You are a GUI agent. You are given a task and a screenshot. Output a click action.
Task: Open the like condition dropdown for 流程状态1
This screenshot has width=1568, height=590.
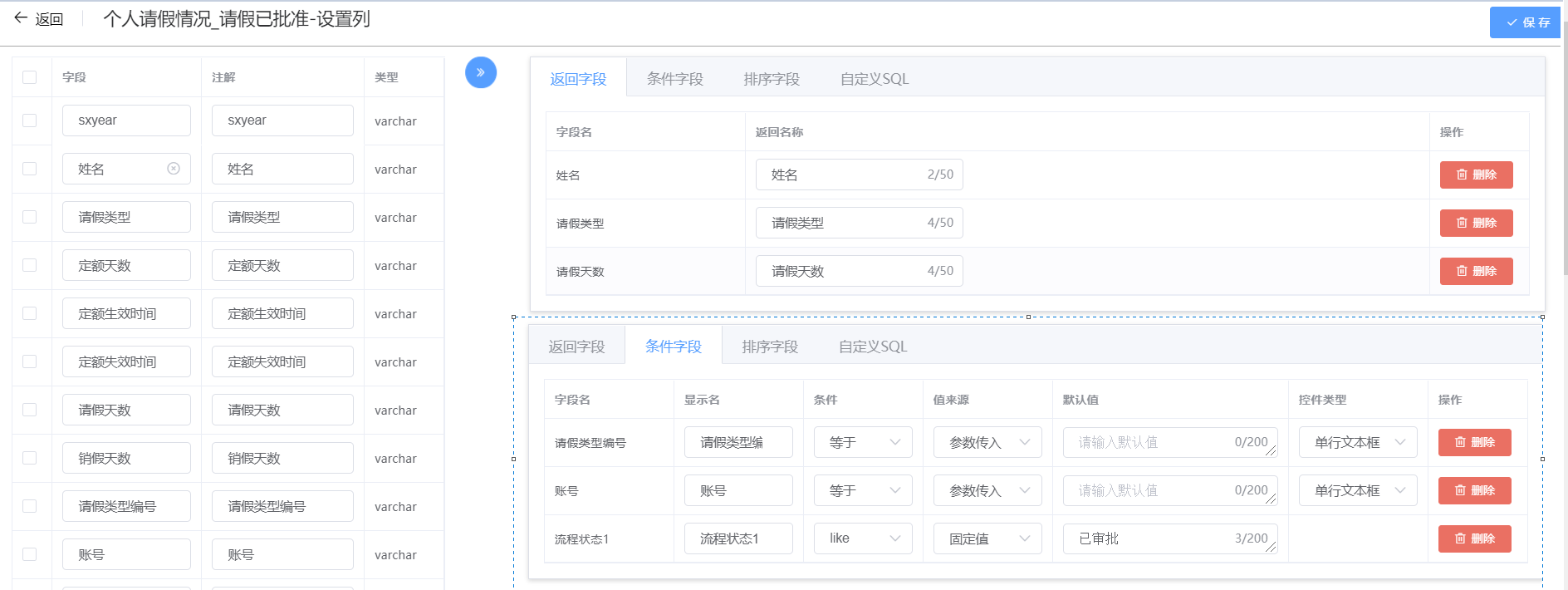coord(862,539)
